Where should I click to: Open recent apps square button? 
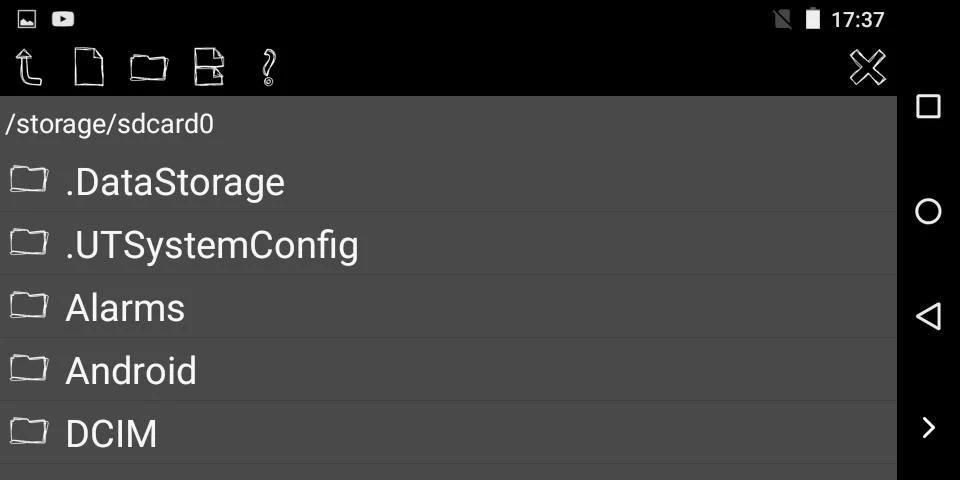(x=928, y=106)
